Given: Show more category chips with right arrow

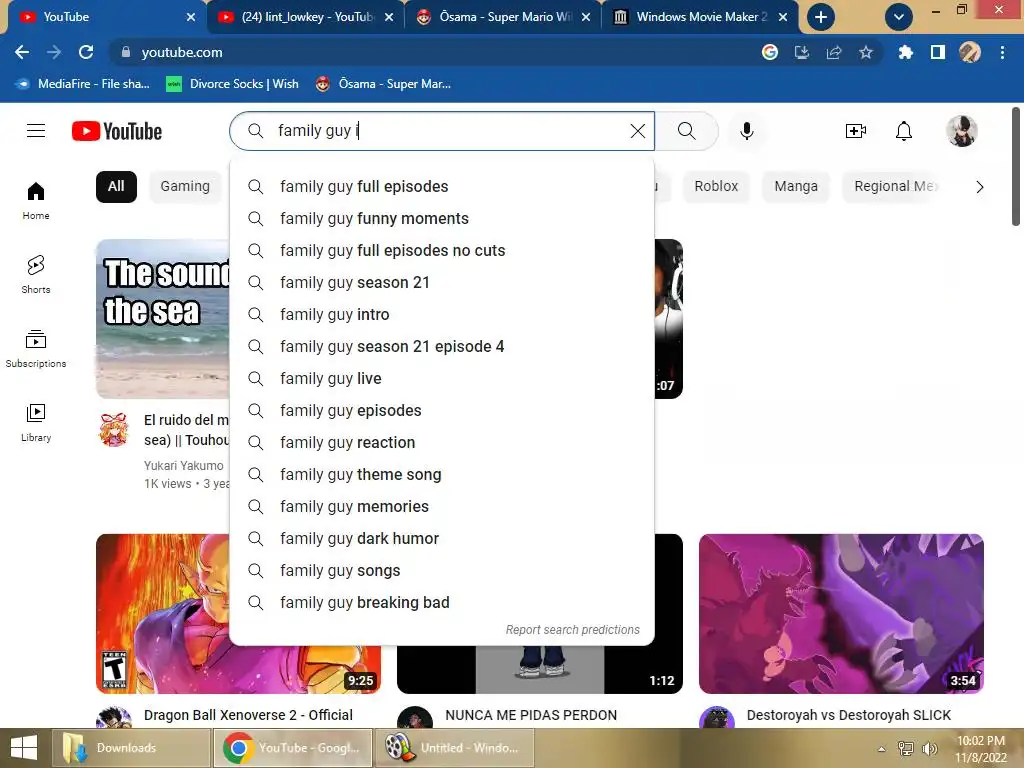Looking at the screenshot, I should pyautogui.click(x=980, y=187).
